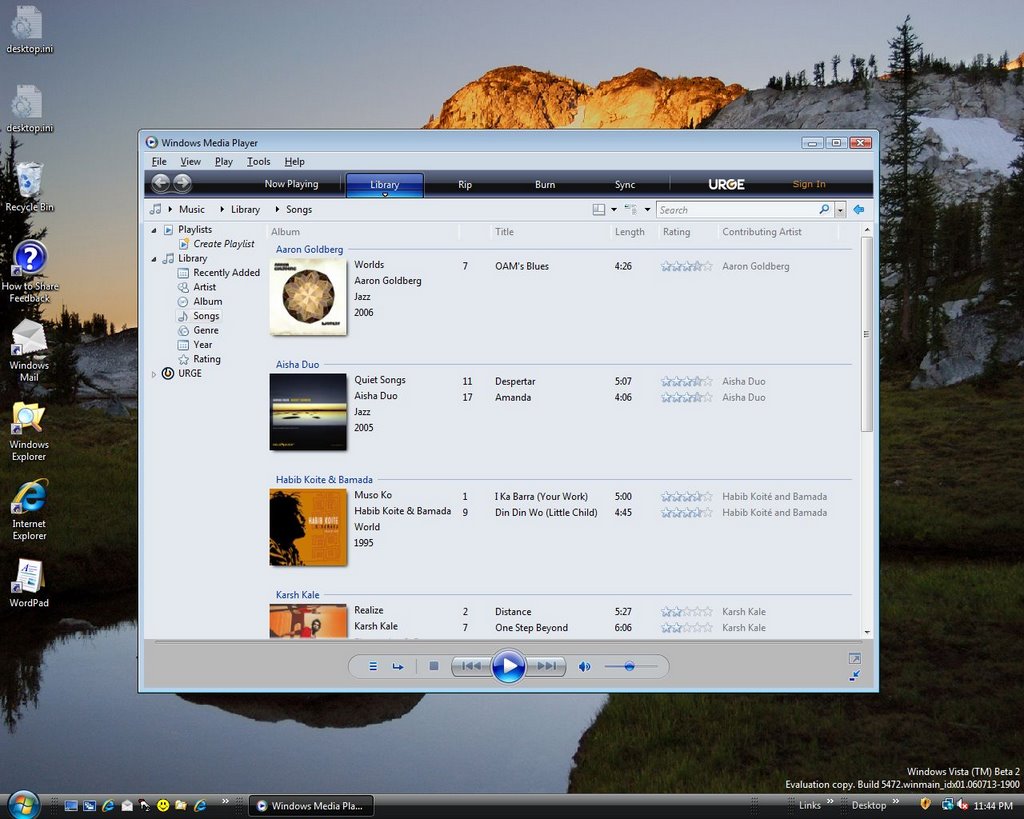Switch to full screen view icon

[x=854, y=658]
